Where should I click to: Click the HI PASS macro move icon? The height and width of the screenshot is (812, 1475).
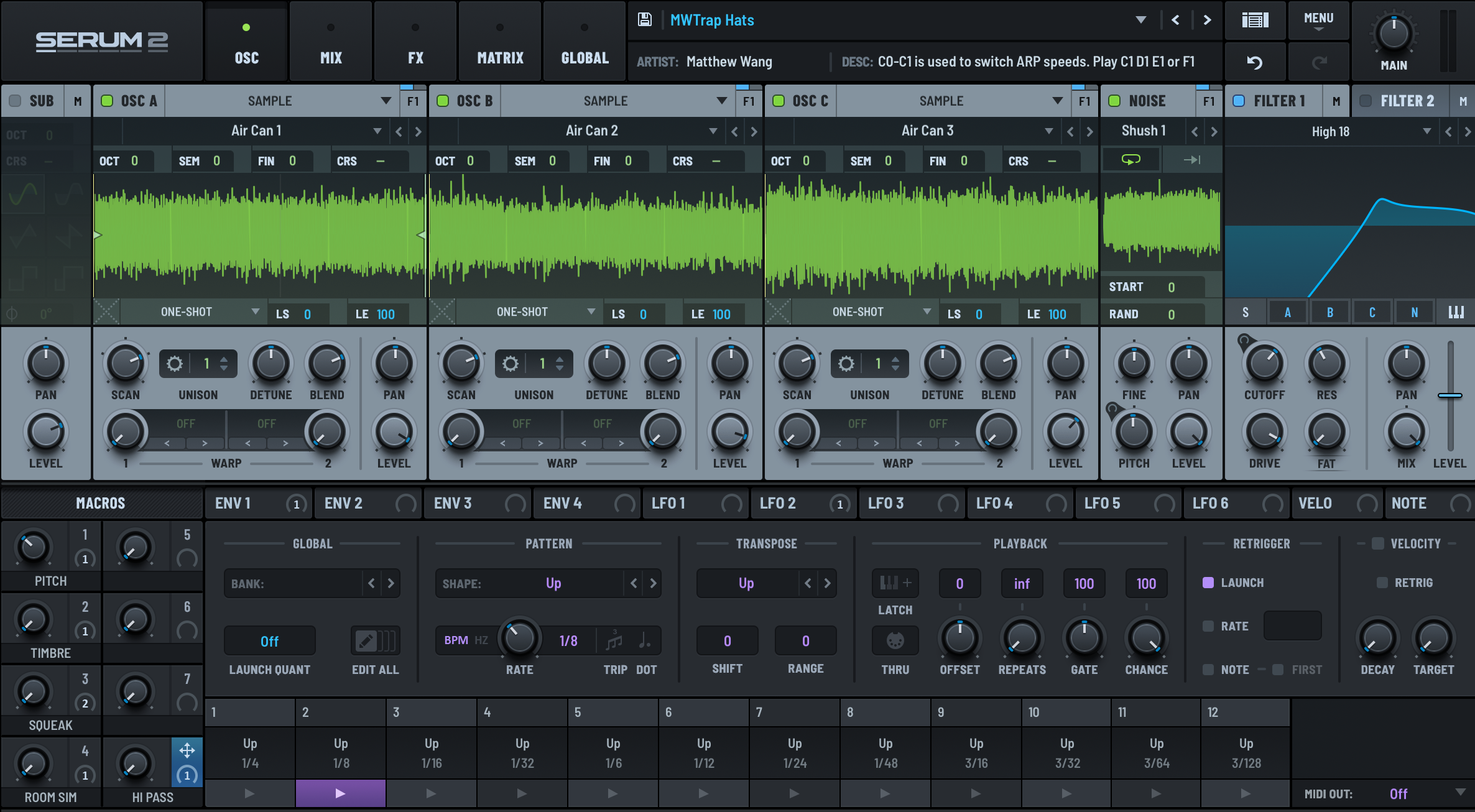coord(187,750)
